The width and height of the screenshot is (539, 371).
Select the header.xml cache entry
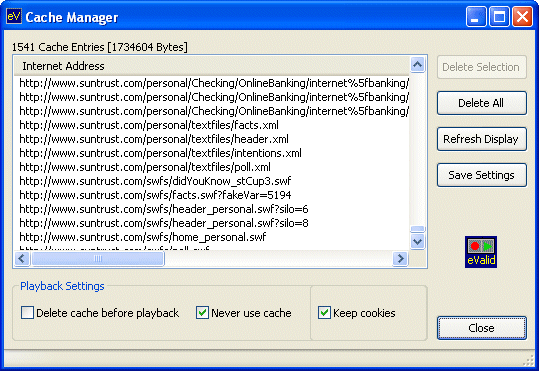click(154, 139)
